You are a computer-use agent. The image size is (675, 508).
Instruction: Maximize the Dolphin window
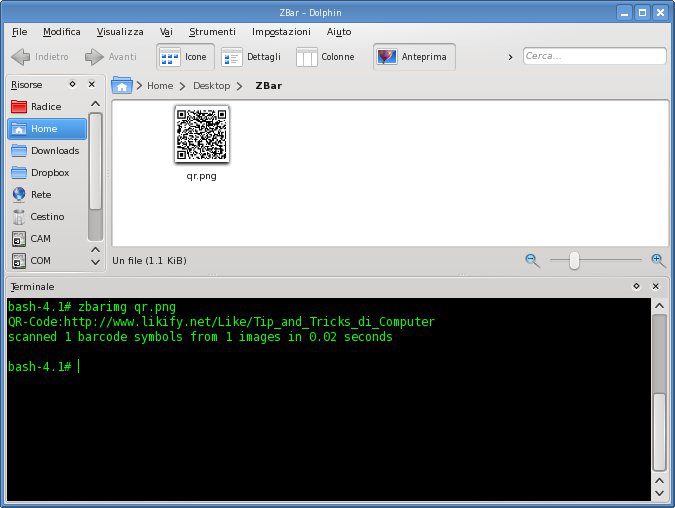pyautogui.click(x=642, y=12)
